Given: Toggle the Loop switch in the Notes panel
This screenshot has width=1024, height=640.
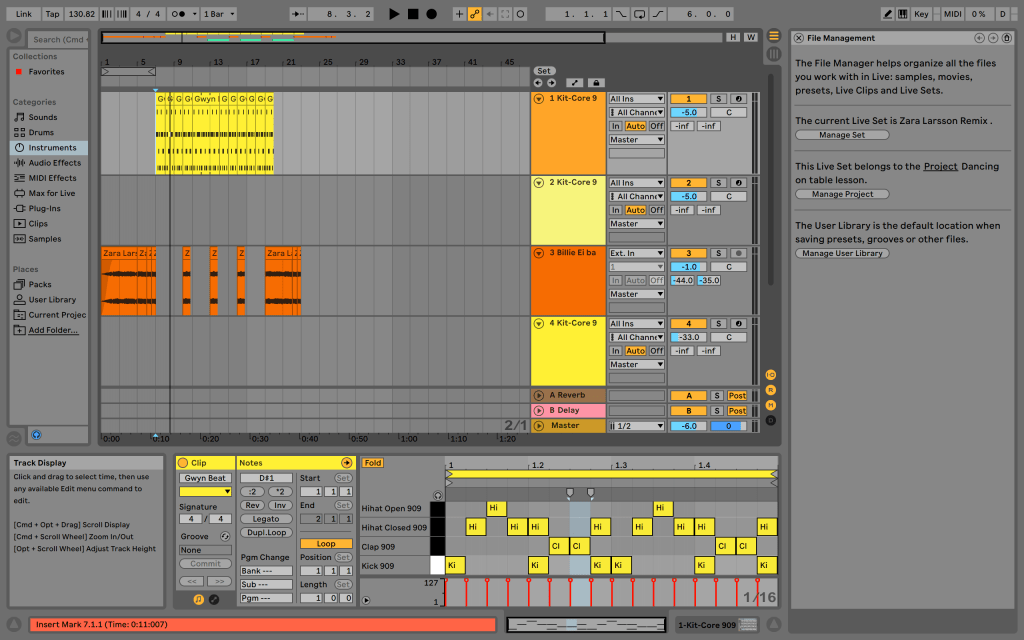Looking at the screenshot, I should (326, 544).
